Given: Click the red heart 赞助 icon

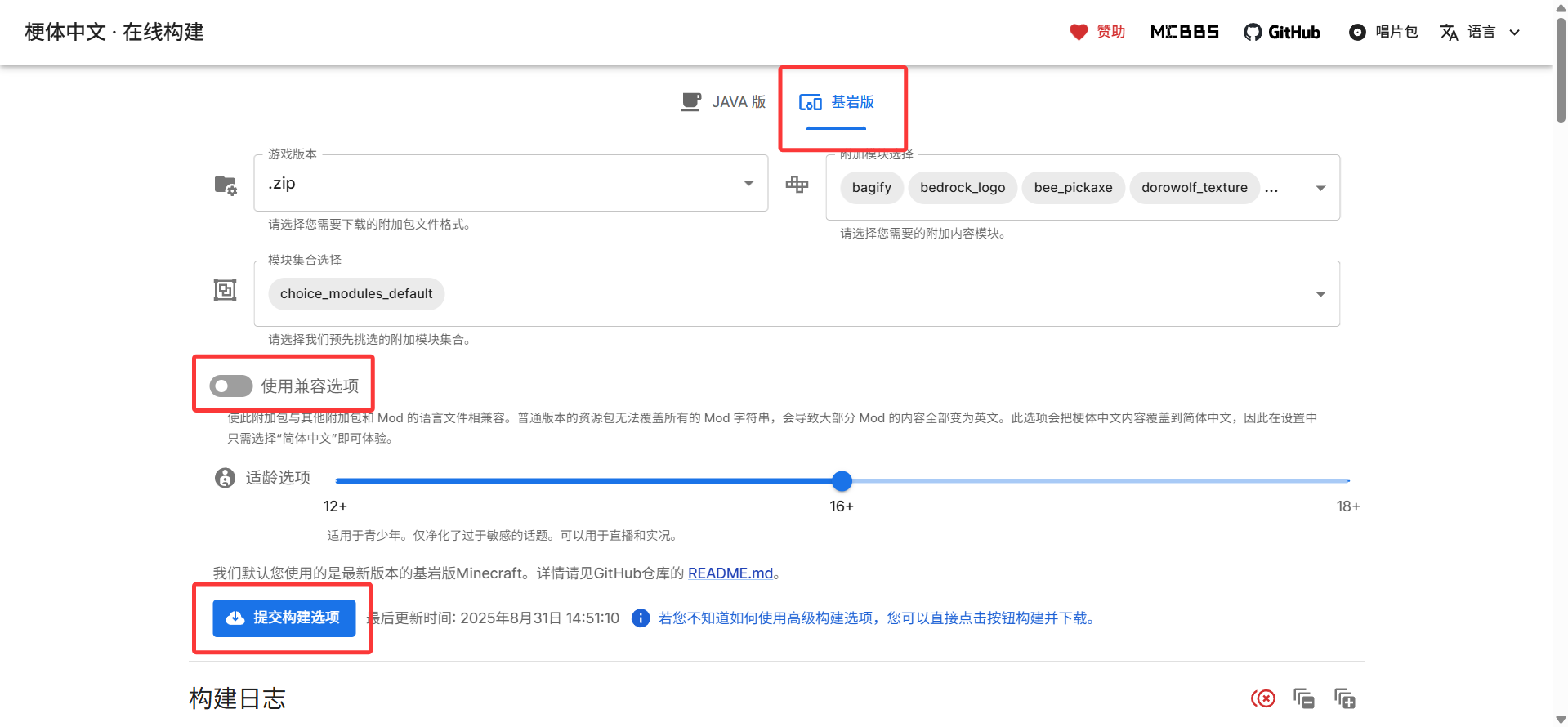Looking at the screenshot, I should coord(1079,32).
